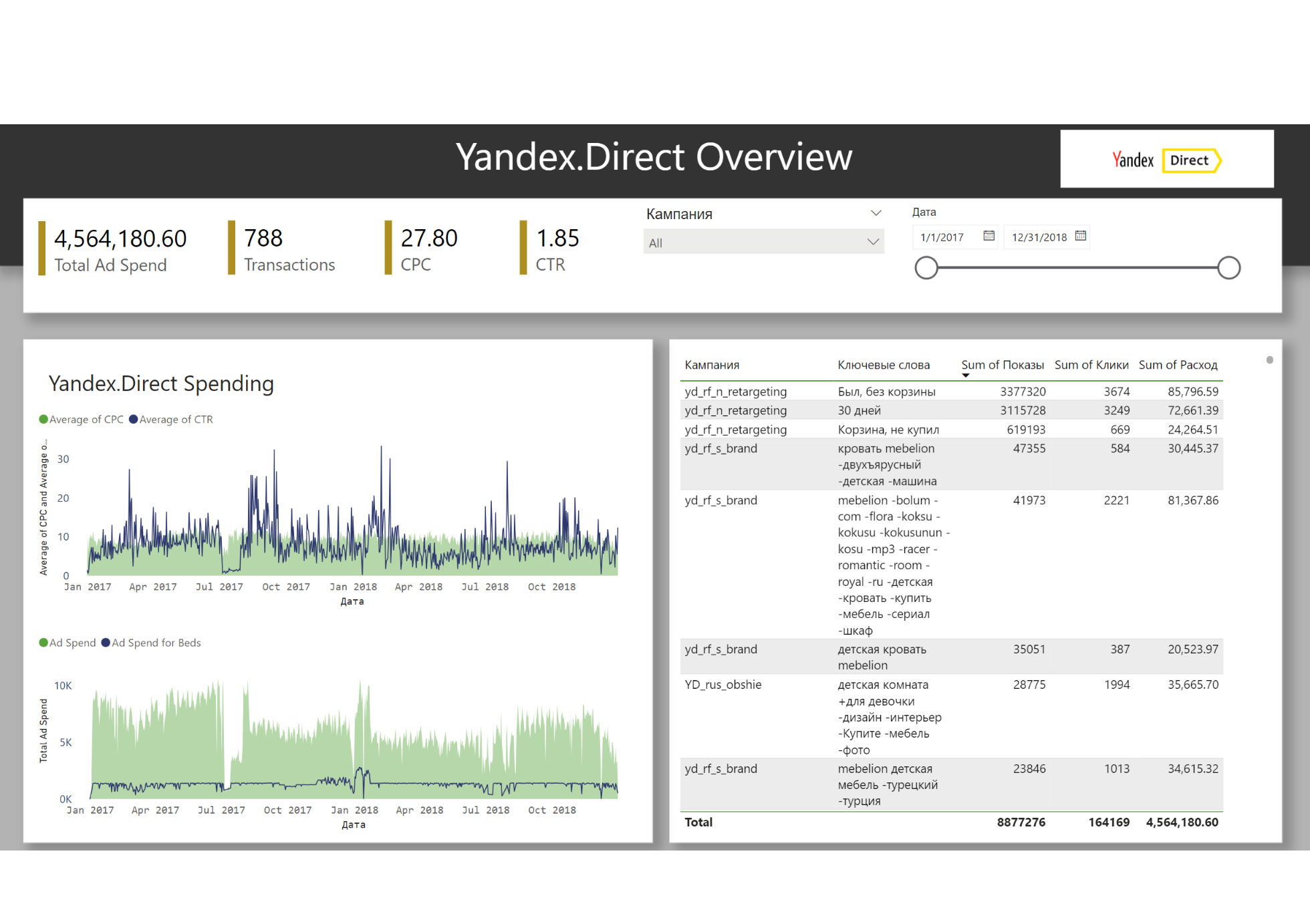Click the table vertical scrollbar thumb

[1269, 360]
